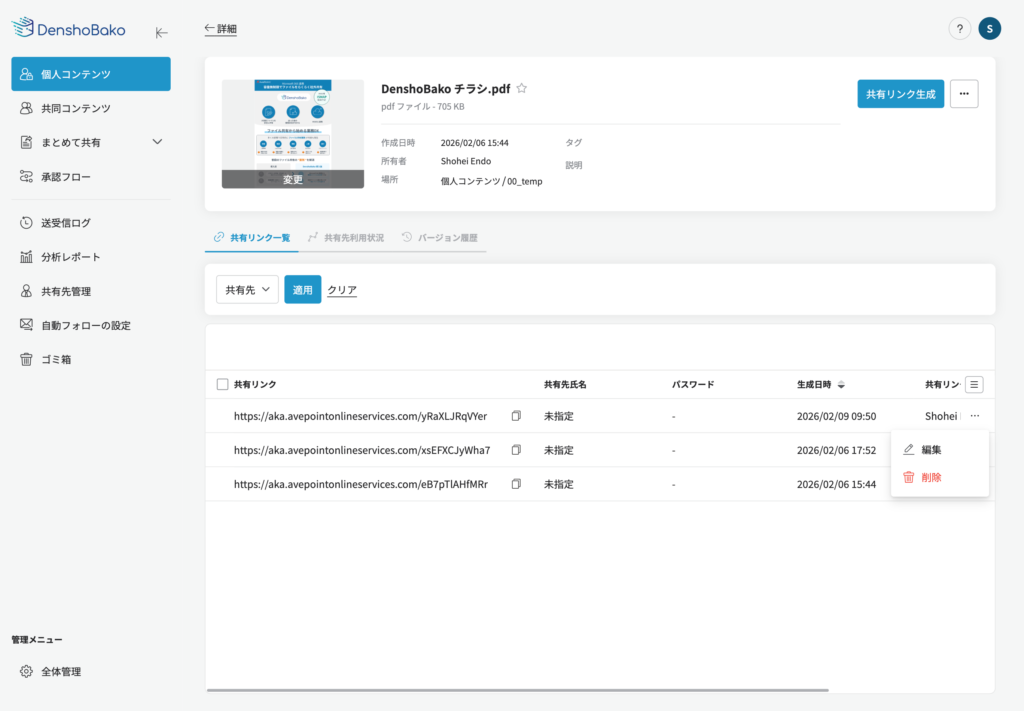
Task: Copy the eB7pTlAHfMRr share link
Action: tap(516, 484)
